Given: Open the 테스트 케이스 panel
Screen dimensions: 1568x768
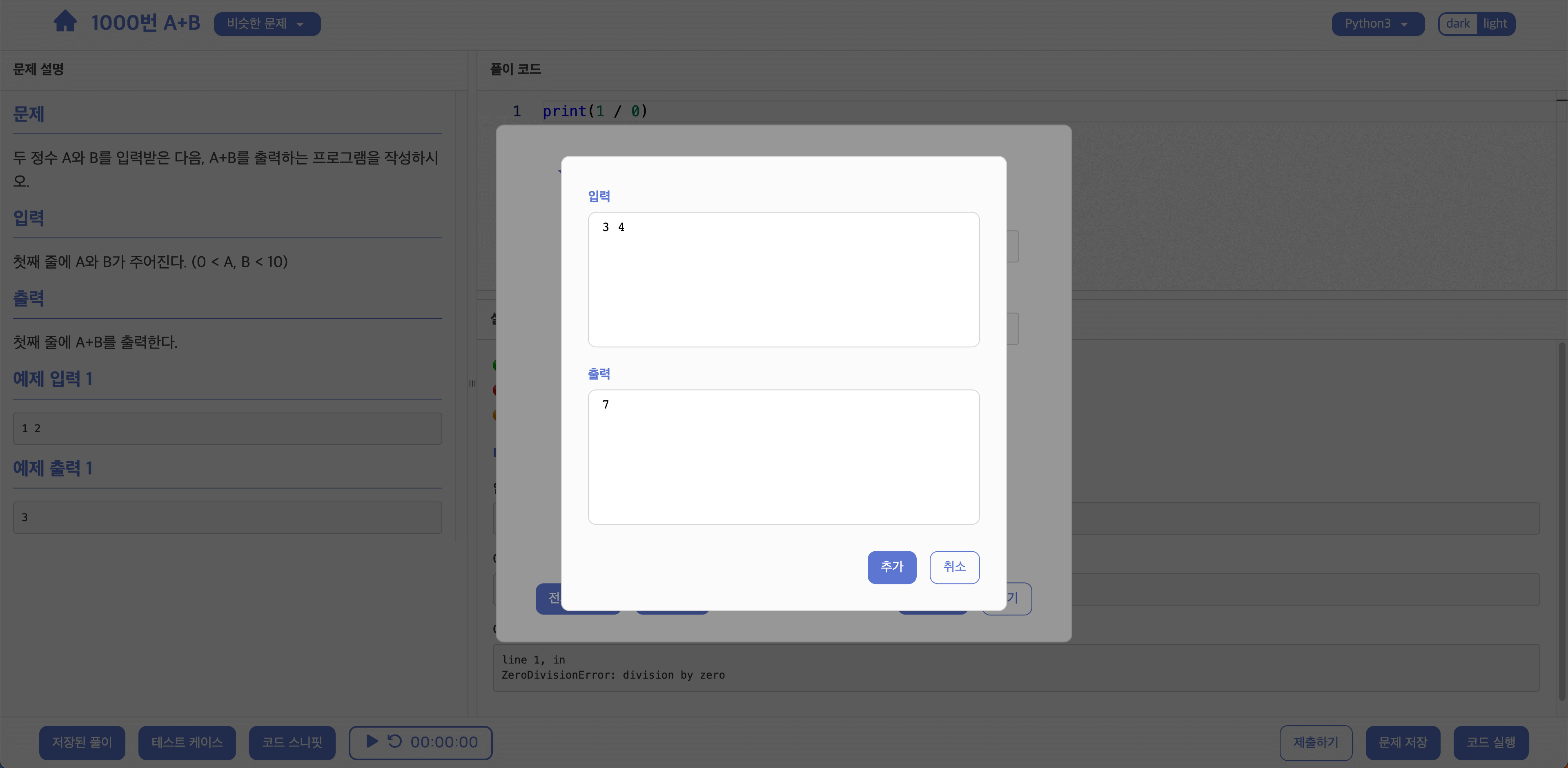Looking at the screenshot, I should 187,742.
